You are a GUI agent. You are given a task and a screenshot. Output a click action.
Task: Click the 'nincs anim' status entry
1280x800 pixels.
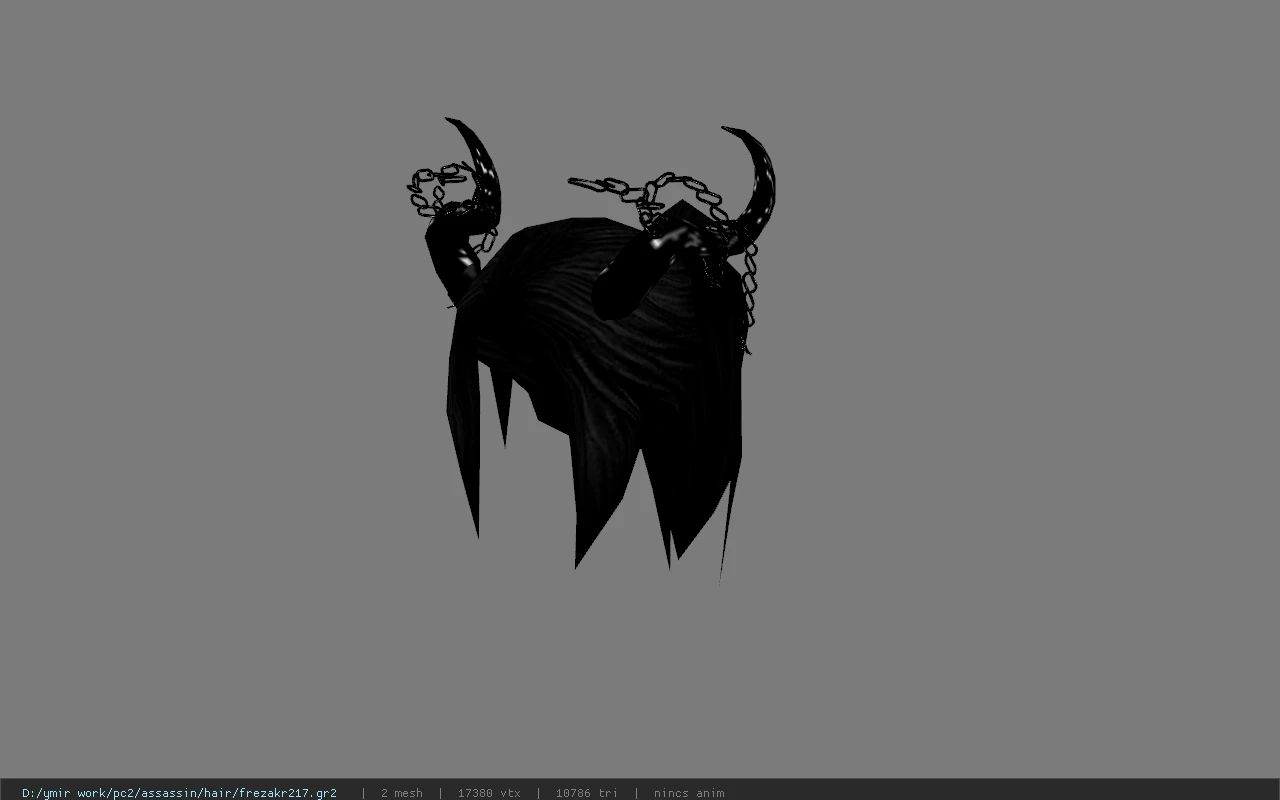point(689,793)
